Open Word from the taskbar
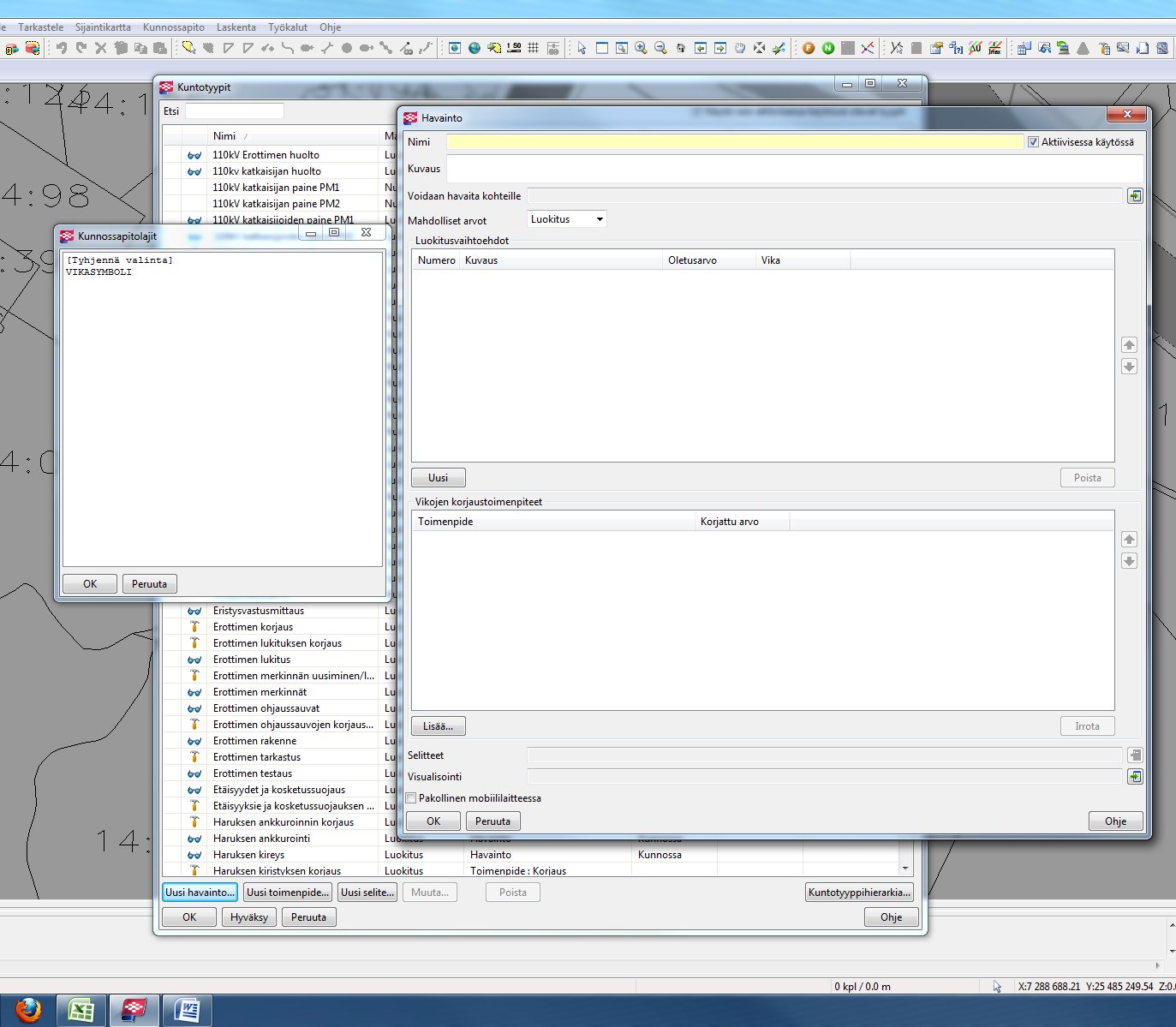The height and width of the screenshot is (1027, 1176). pos(188,1011)
